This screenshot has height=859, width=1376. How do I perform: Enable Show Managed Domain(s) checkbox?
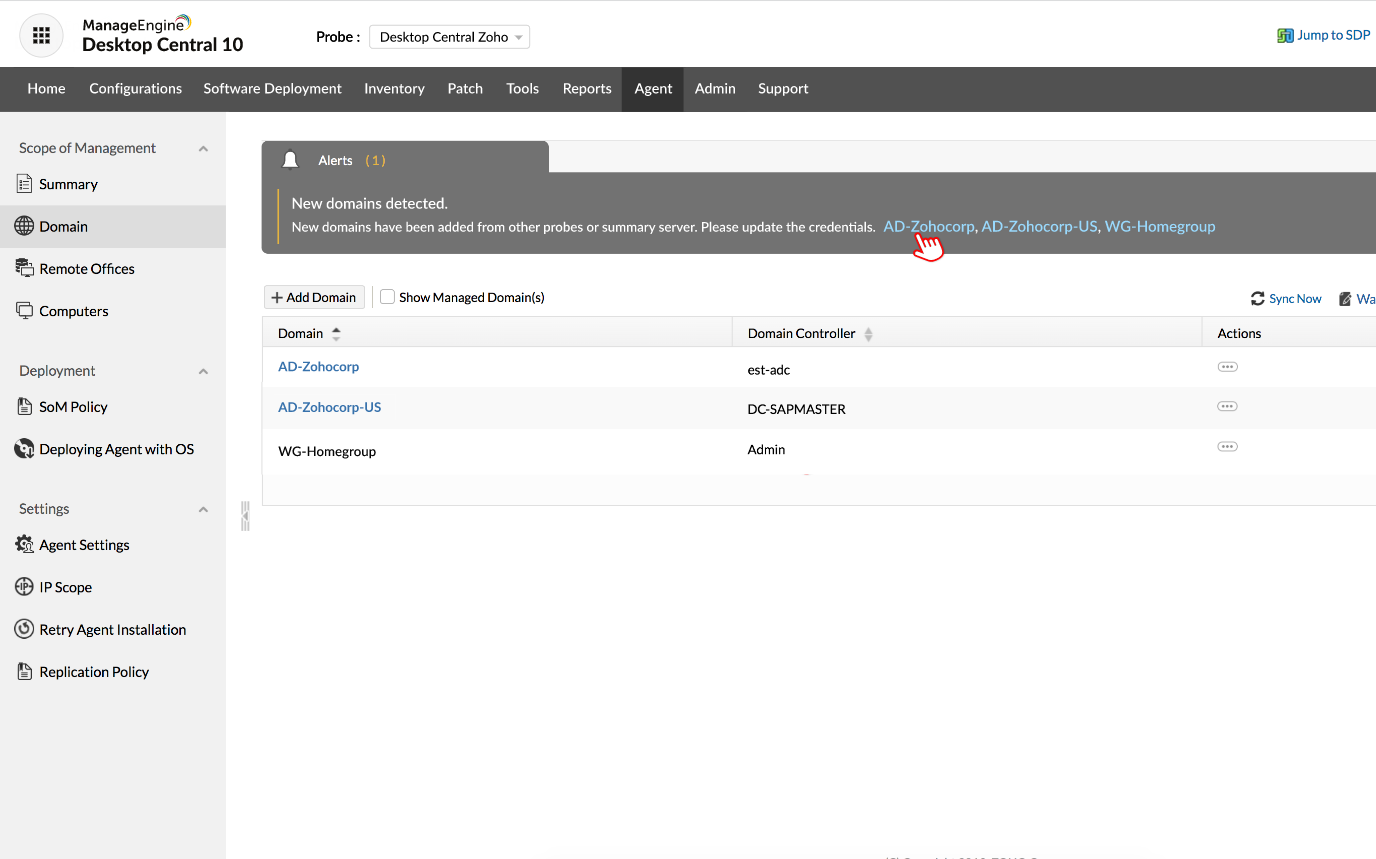point(388,297)
